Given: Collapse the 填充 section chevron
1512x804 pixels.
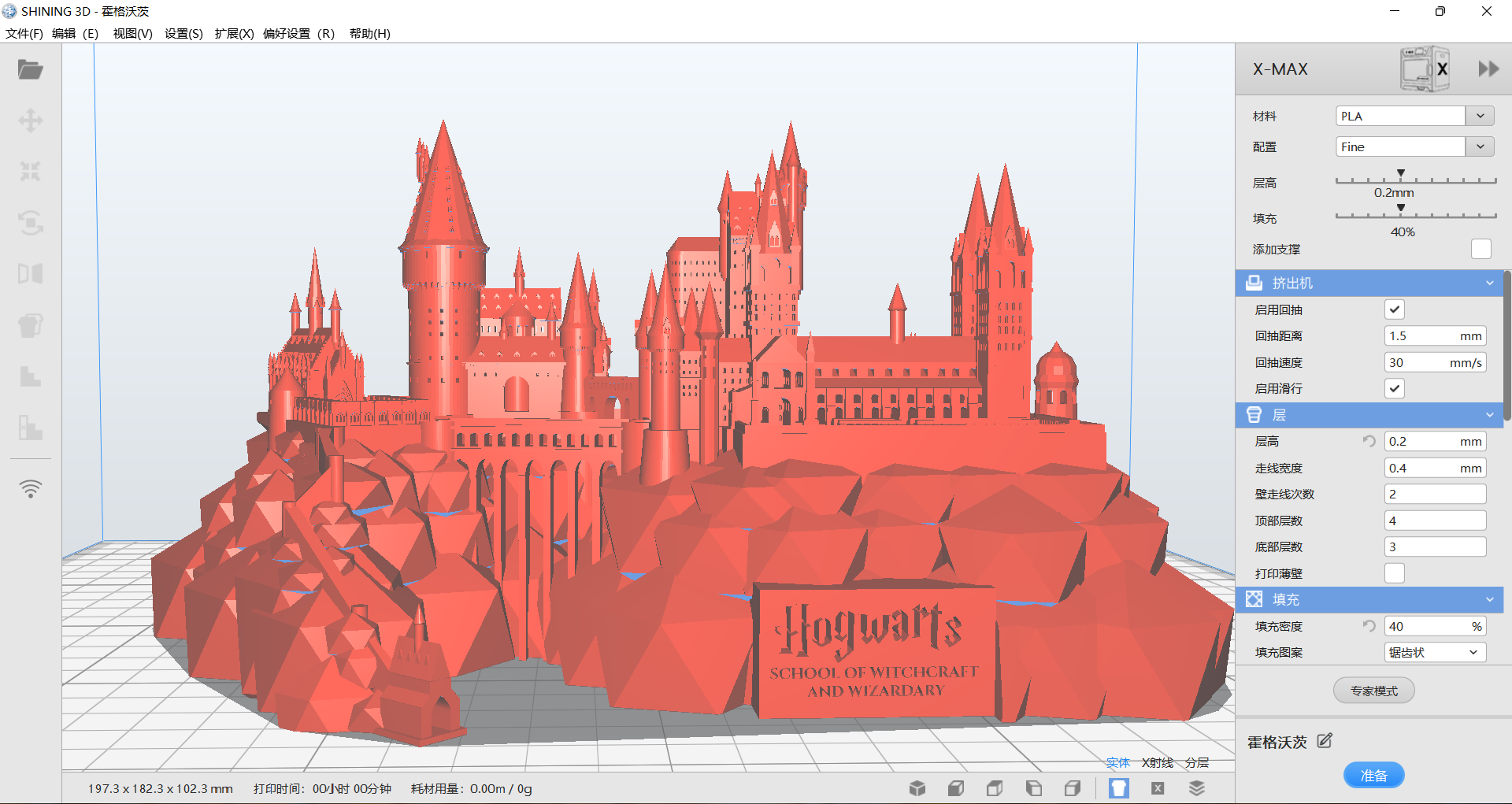Looking at the screenshot, I should pyautogui.click(x=1490, y=599).
